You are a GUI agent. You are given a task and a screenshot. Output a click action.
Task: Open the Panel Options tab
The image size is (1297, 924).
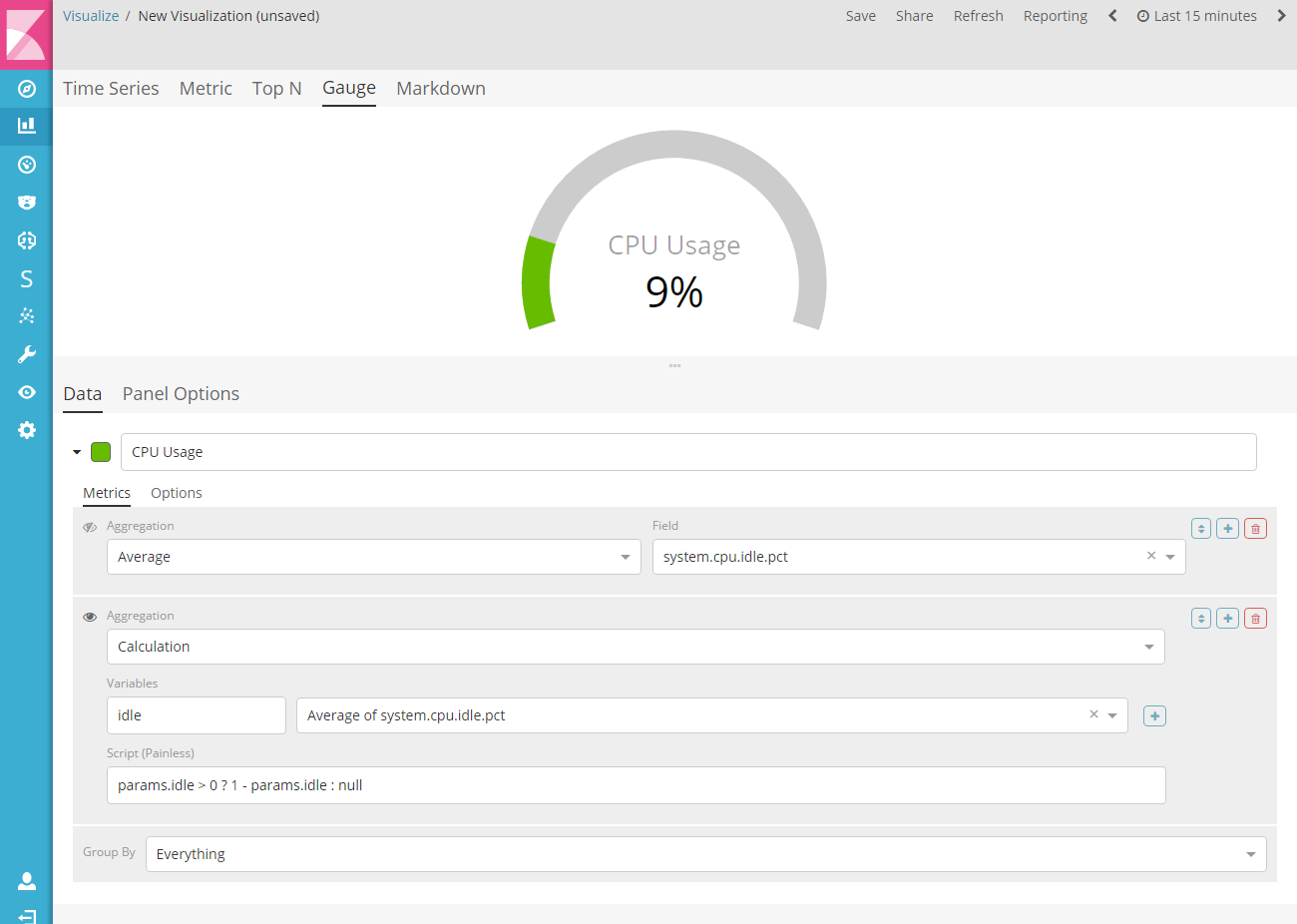point(181,394)
